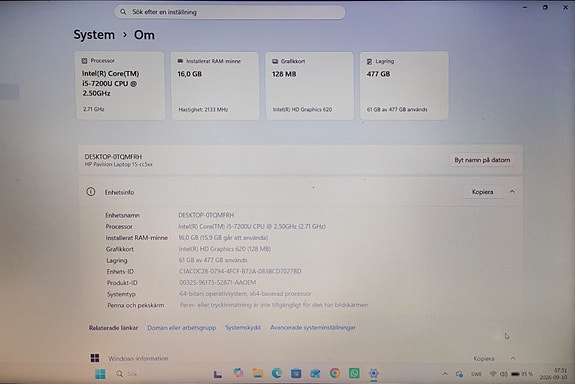The image size is (575, 384).
Task: Click the volume speaker icon
Action: [504, 374]
